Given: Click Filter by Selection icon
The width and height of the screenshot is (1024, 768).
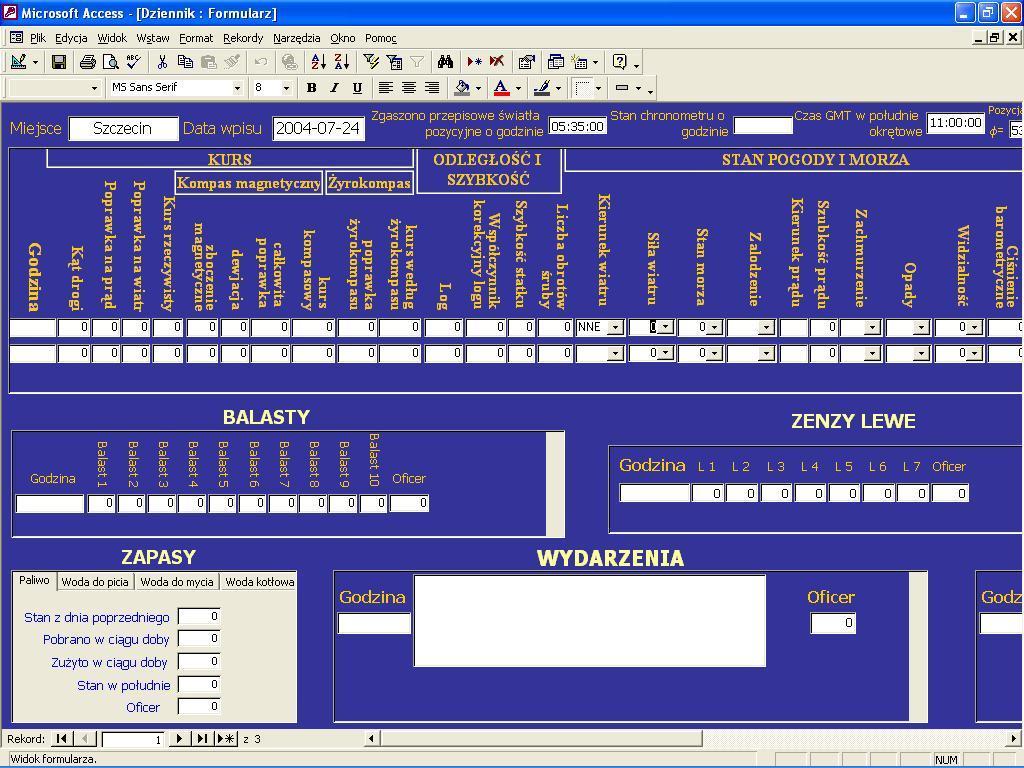Looking at the screenshot, I should click(x=371, y=62).
